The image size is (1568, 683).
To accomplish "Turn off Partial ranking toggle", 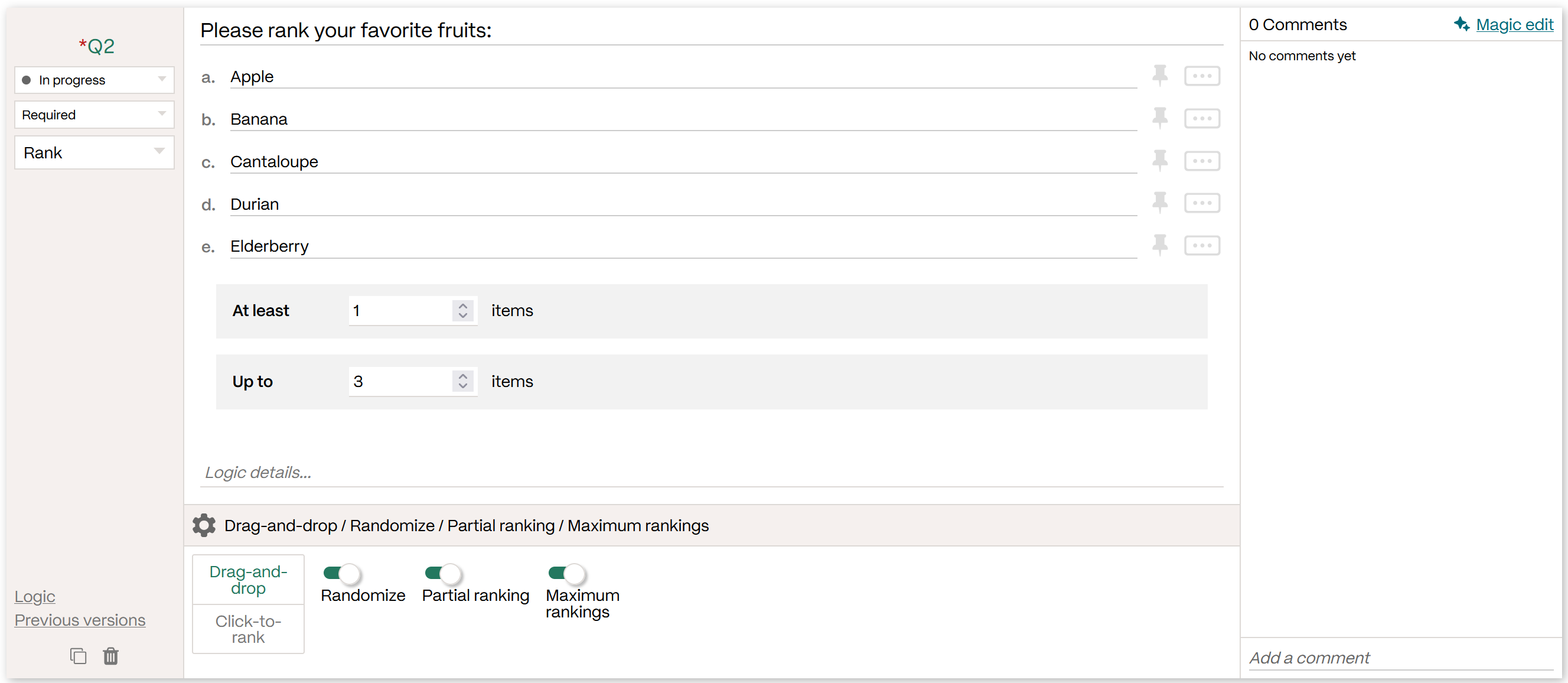I will pyautogui.click(x=443, y=573).
